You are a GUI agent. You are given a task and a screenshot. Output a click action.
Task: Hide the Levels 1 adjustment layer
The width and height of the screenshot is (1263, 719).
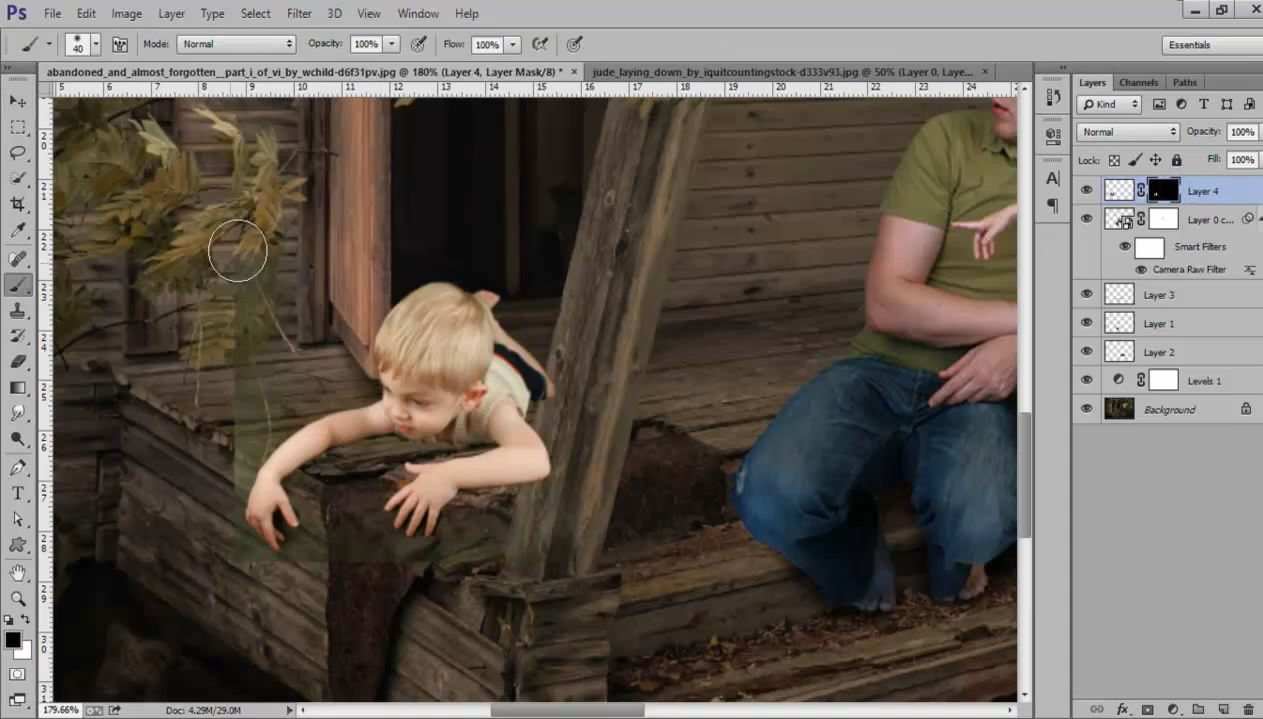coord(1087,380)
